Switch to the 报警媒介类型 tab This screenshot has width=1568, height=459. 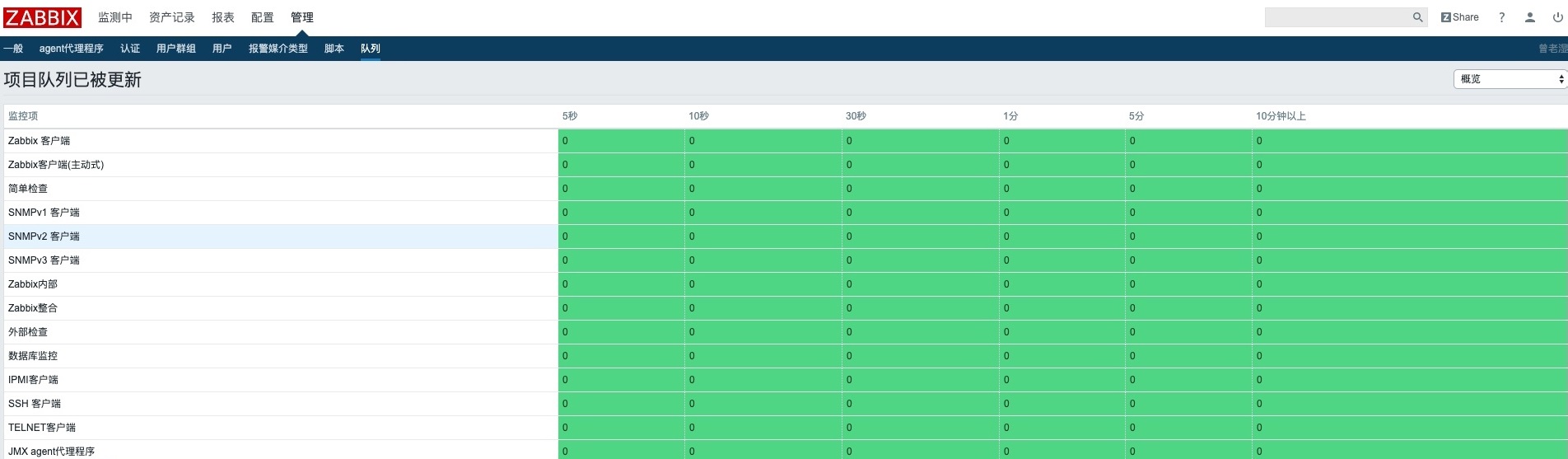coord(278,49)
